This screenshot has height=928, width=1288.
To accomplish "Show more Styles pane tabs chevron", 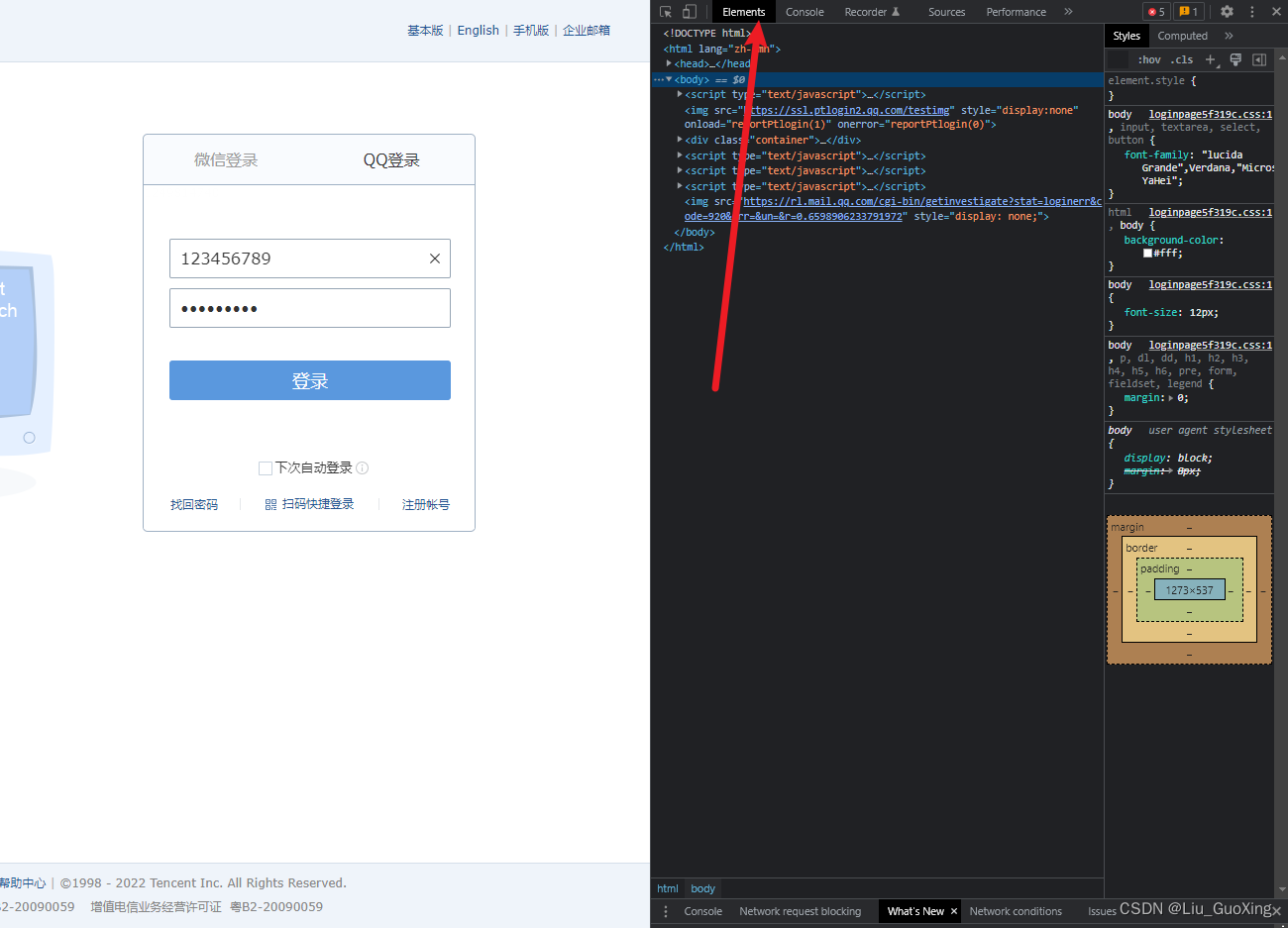I will point(1229,36).
